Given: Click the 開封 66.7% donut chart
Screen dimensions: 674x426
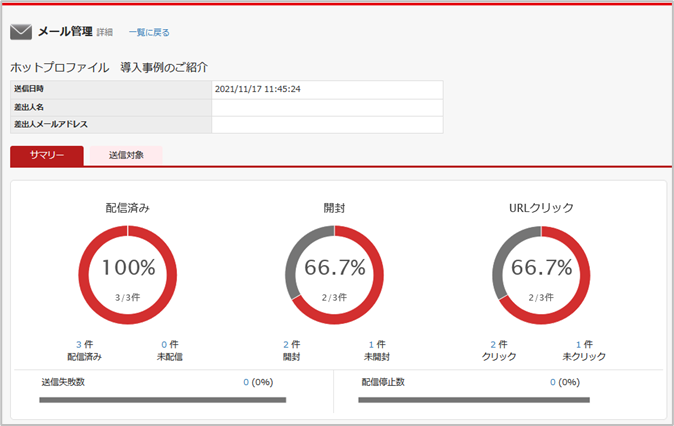Looking at the screenshot, I should tap(334, 274).
